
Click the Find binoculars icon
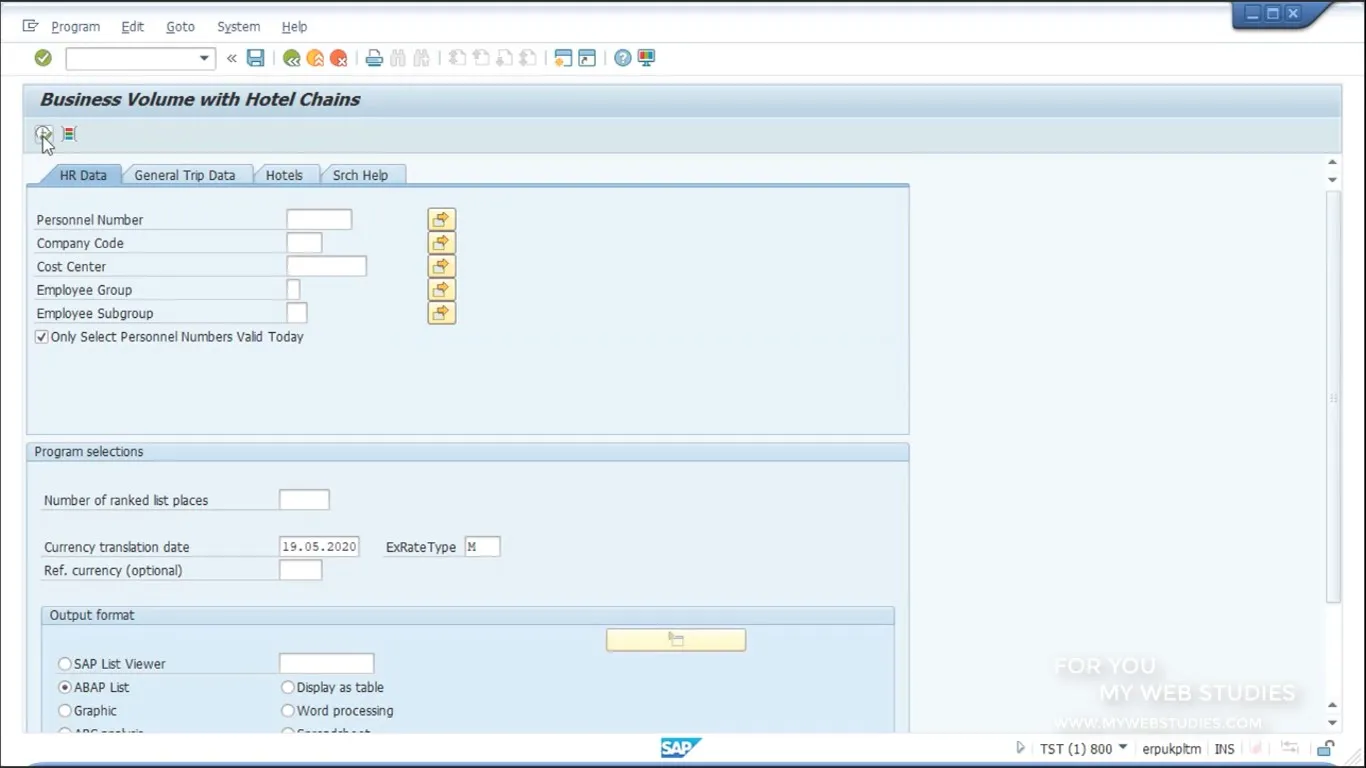(x=398, y=58)
